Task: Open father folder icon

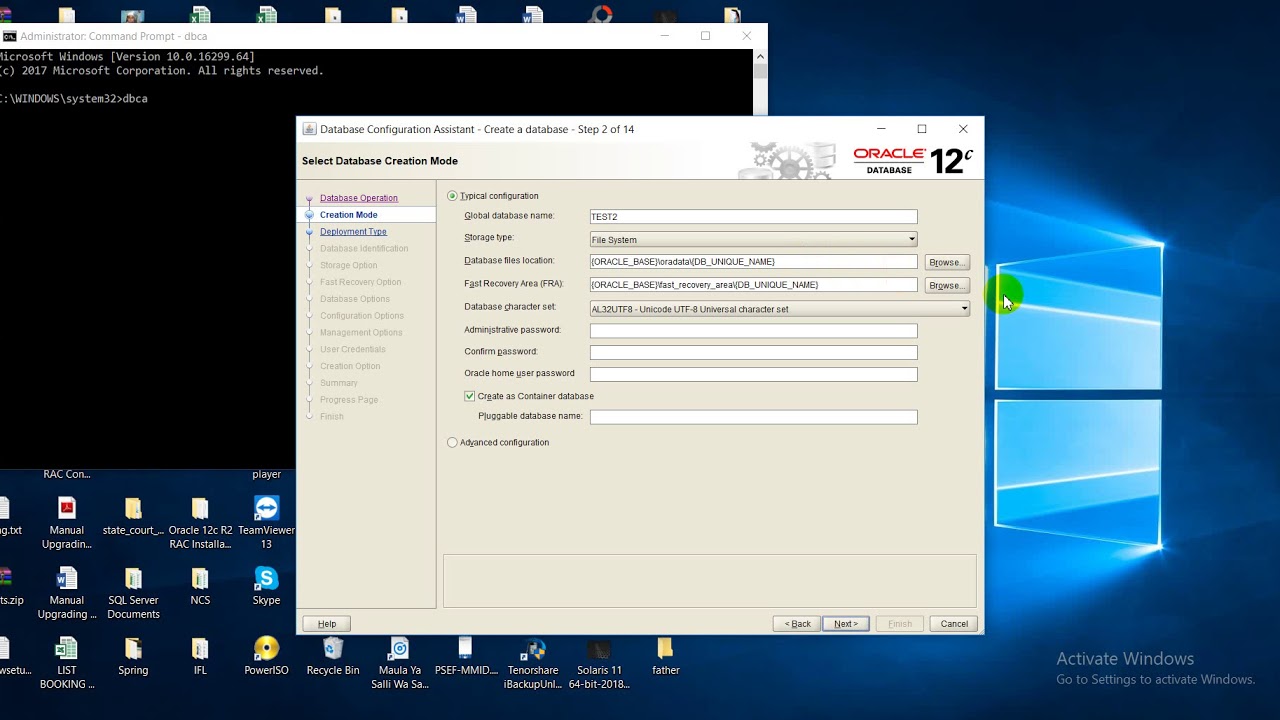Action: 666,657
